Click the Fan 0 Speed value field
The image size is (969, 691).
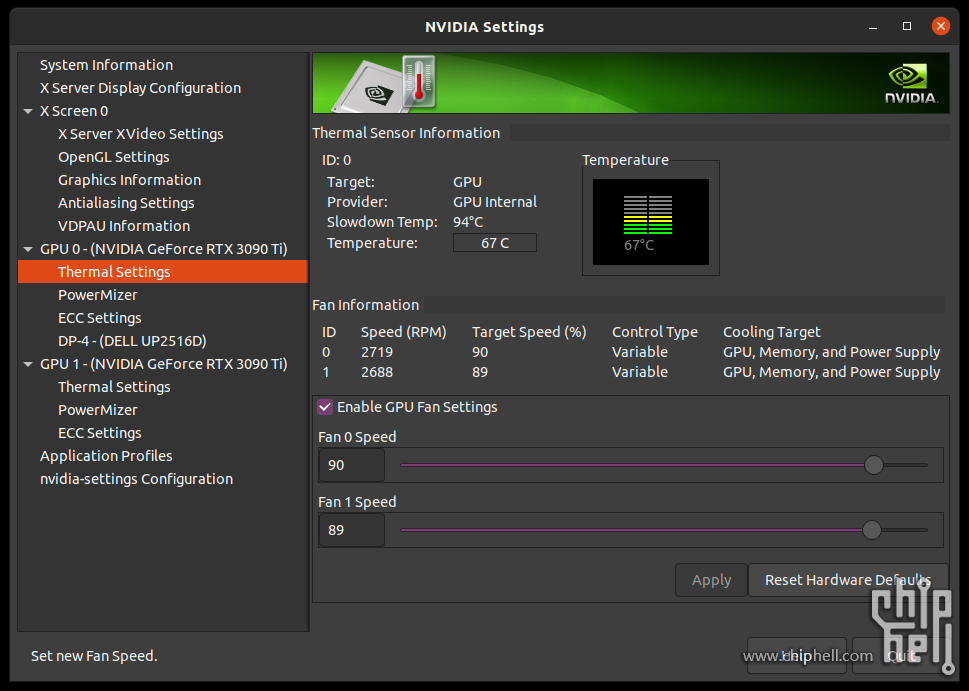[352, 465]
